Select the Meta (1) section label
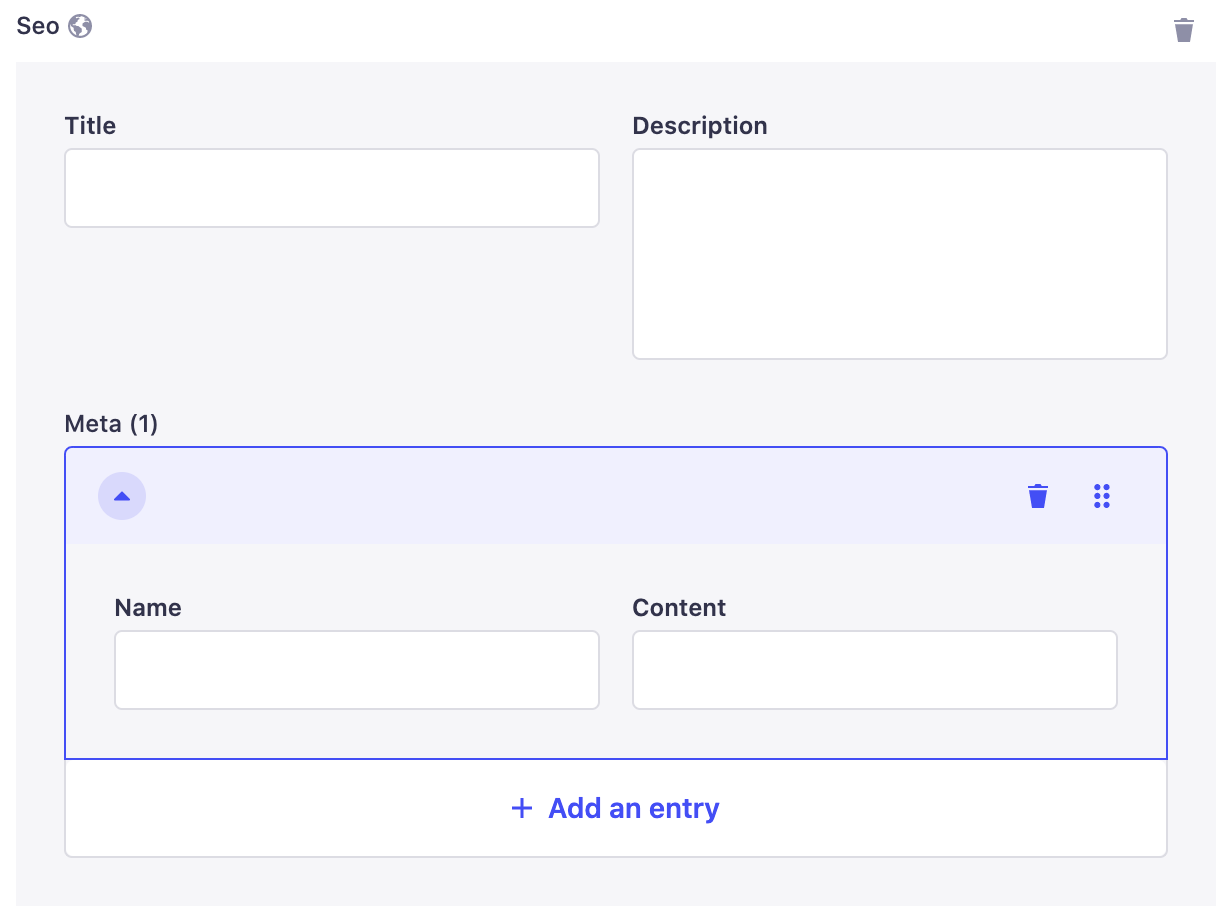This screenshot has height=920, width=1230. [110, 423]
